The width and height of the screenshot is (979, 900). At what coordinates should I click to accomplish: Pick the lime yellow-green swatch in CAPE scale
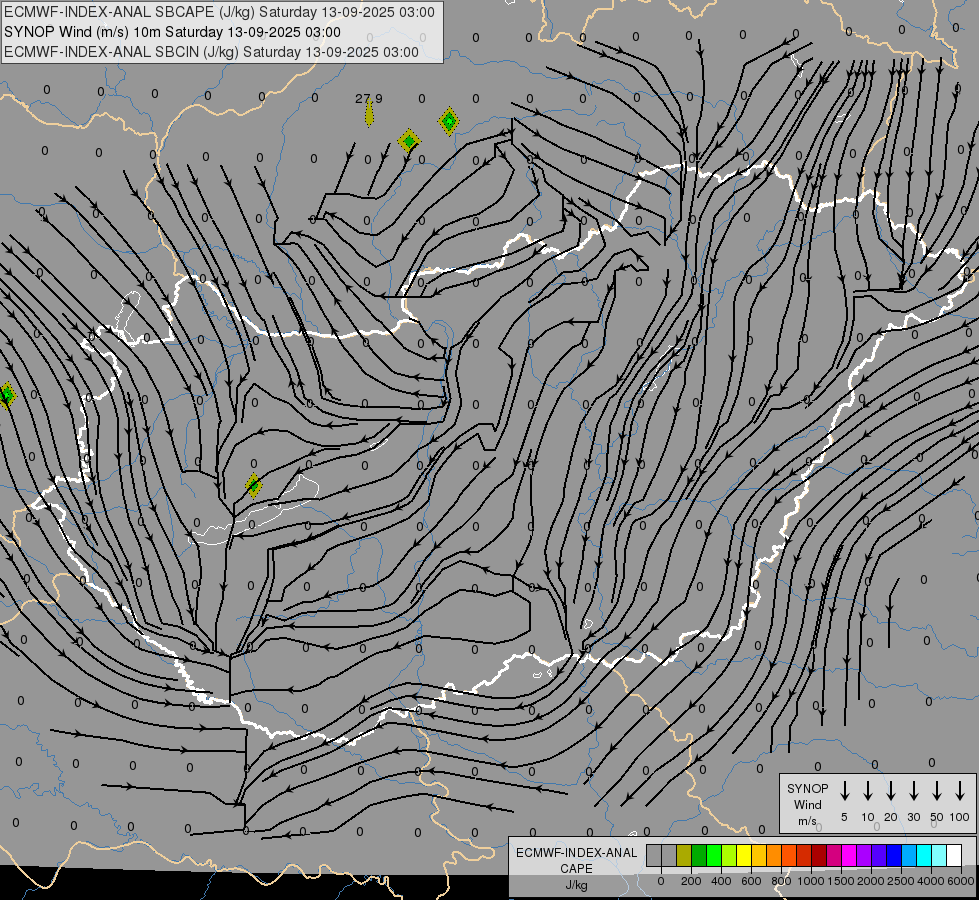click(729, 855)
